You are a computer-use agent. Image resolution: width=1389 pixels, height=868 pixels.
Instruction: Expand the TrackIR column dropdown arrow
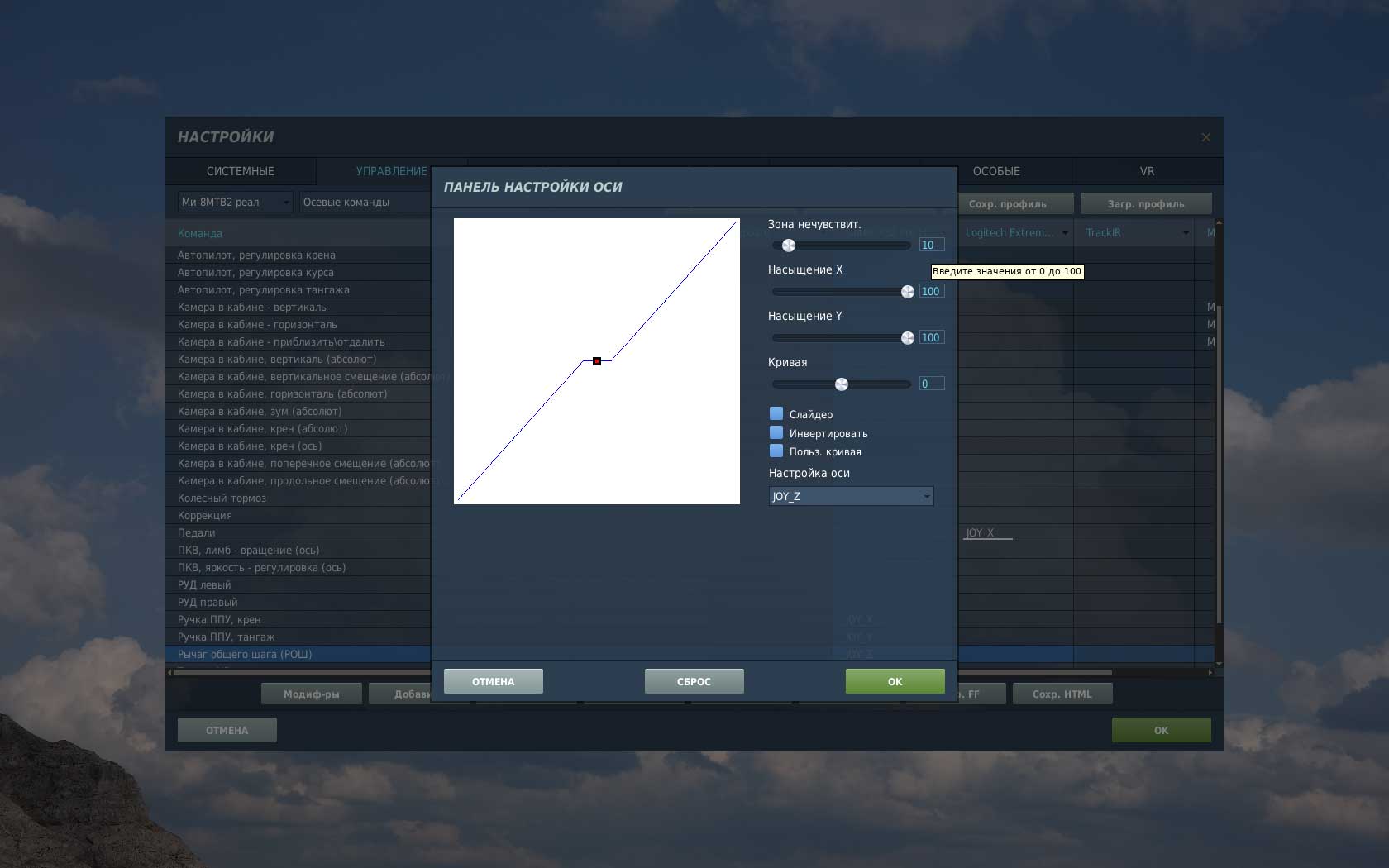pyautogui.click(x=1186, y=233)
